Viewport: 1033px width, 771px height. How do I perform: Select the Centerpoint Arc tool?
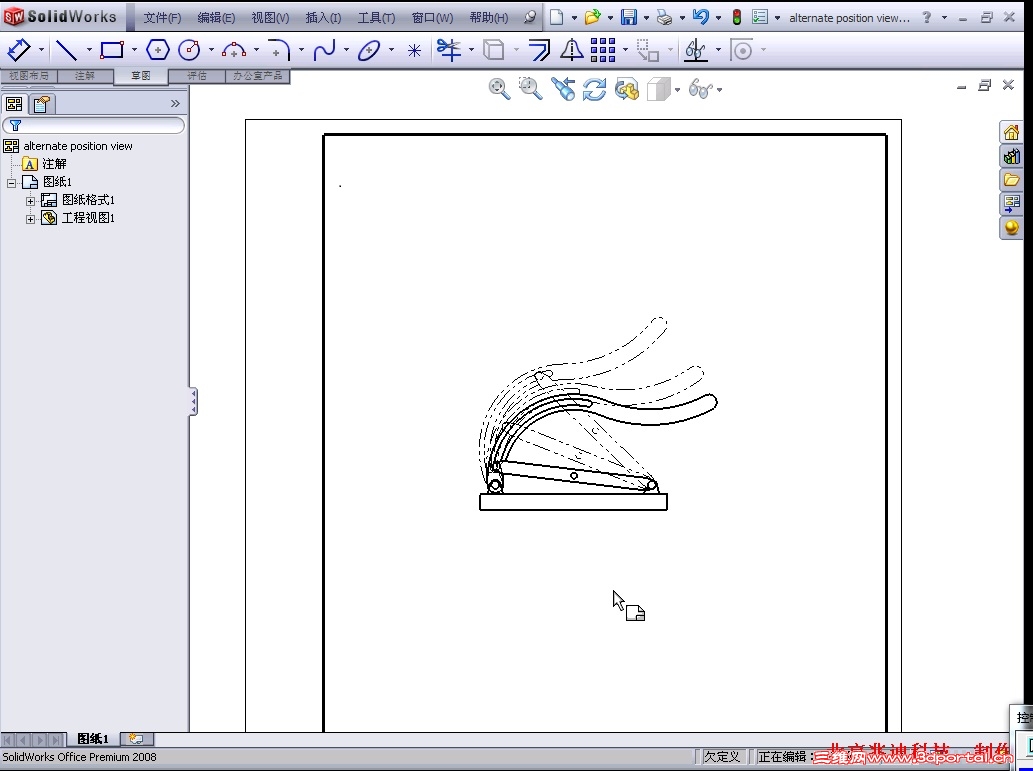(234, 49)
